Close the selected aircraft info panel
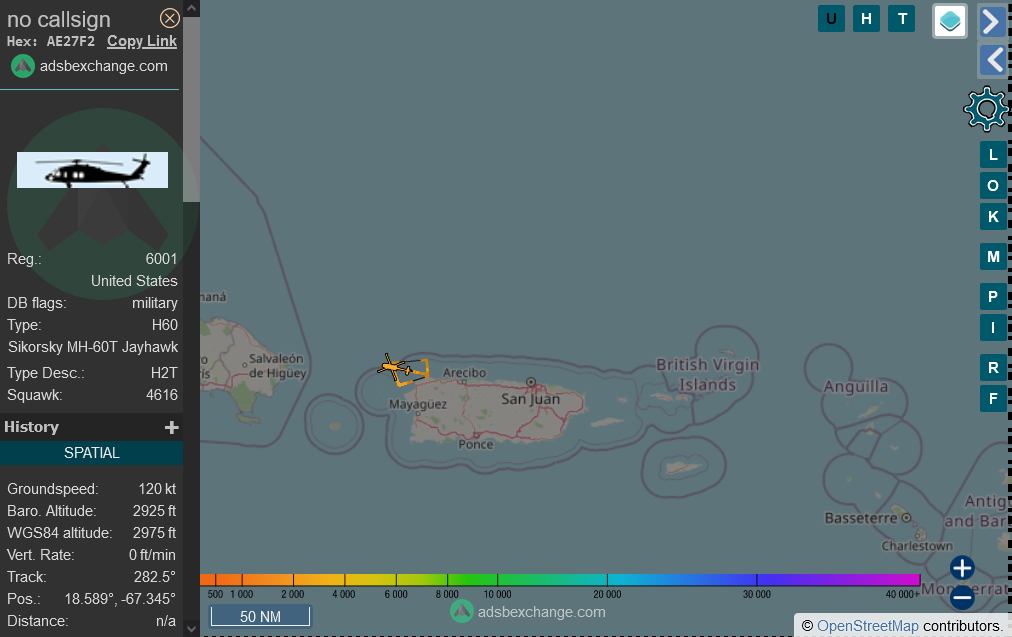 [170, 18]
